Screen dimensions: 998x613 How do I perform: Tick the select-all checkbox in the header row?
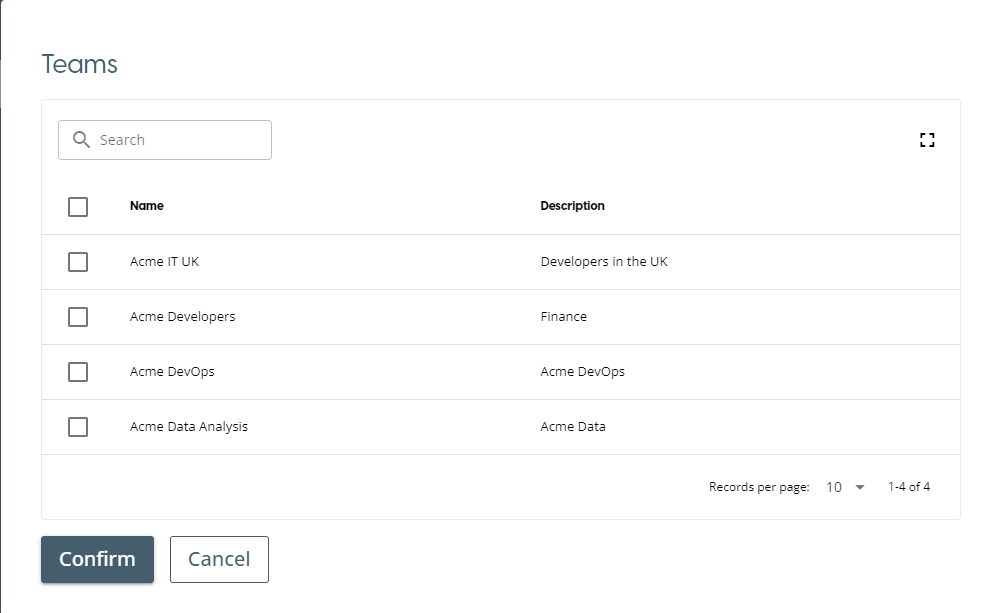point(78,207)
